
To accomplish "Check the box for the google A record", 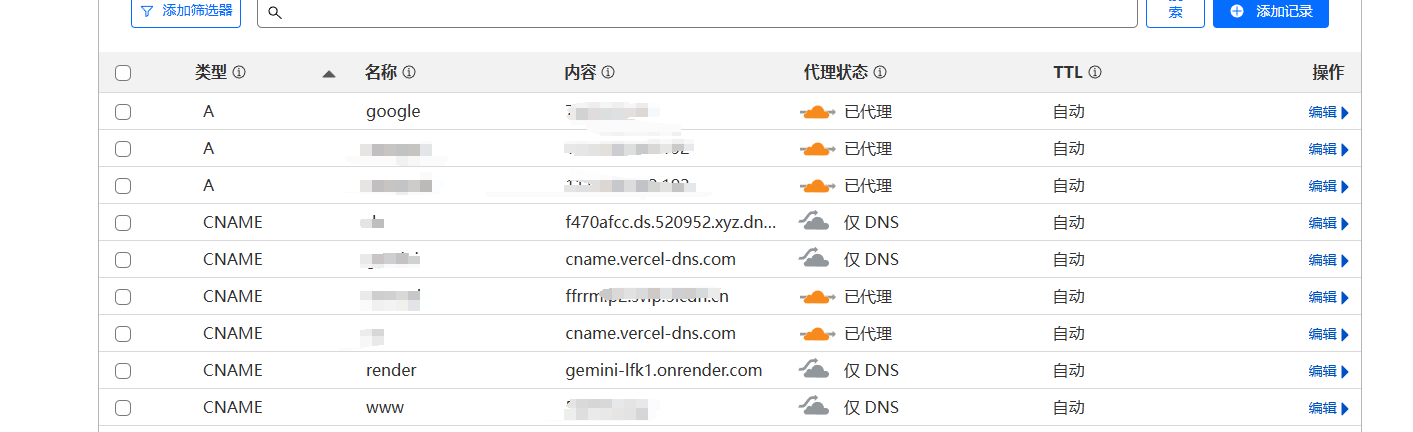I will pyautogui.click(x=123, y=112).
